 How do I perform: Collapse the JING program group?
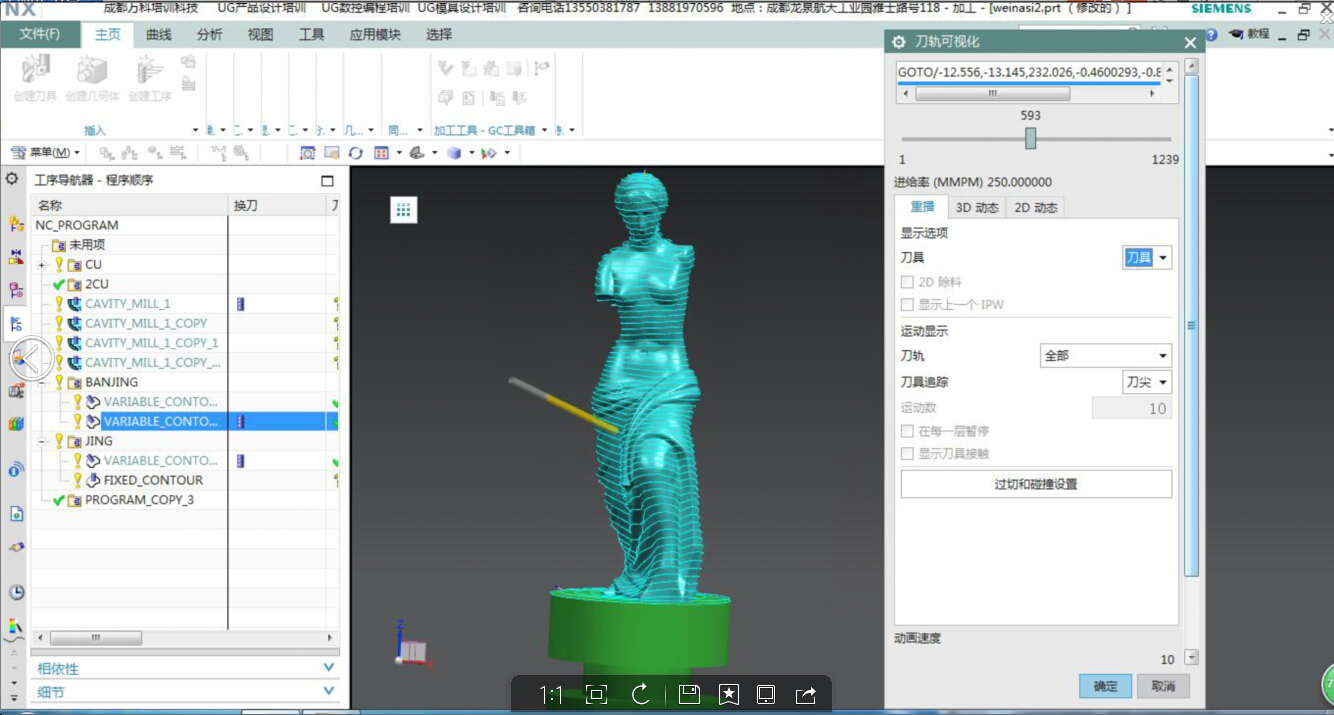[41, 441]
